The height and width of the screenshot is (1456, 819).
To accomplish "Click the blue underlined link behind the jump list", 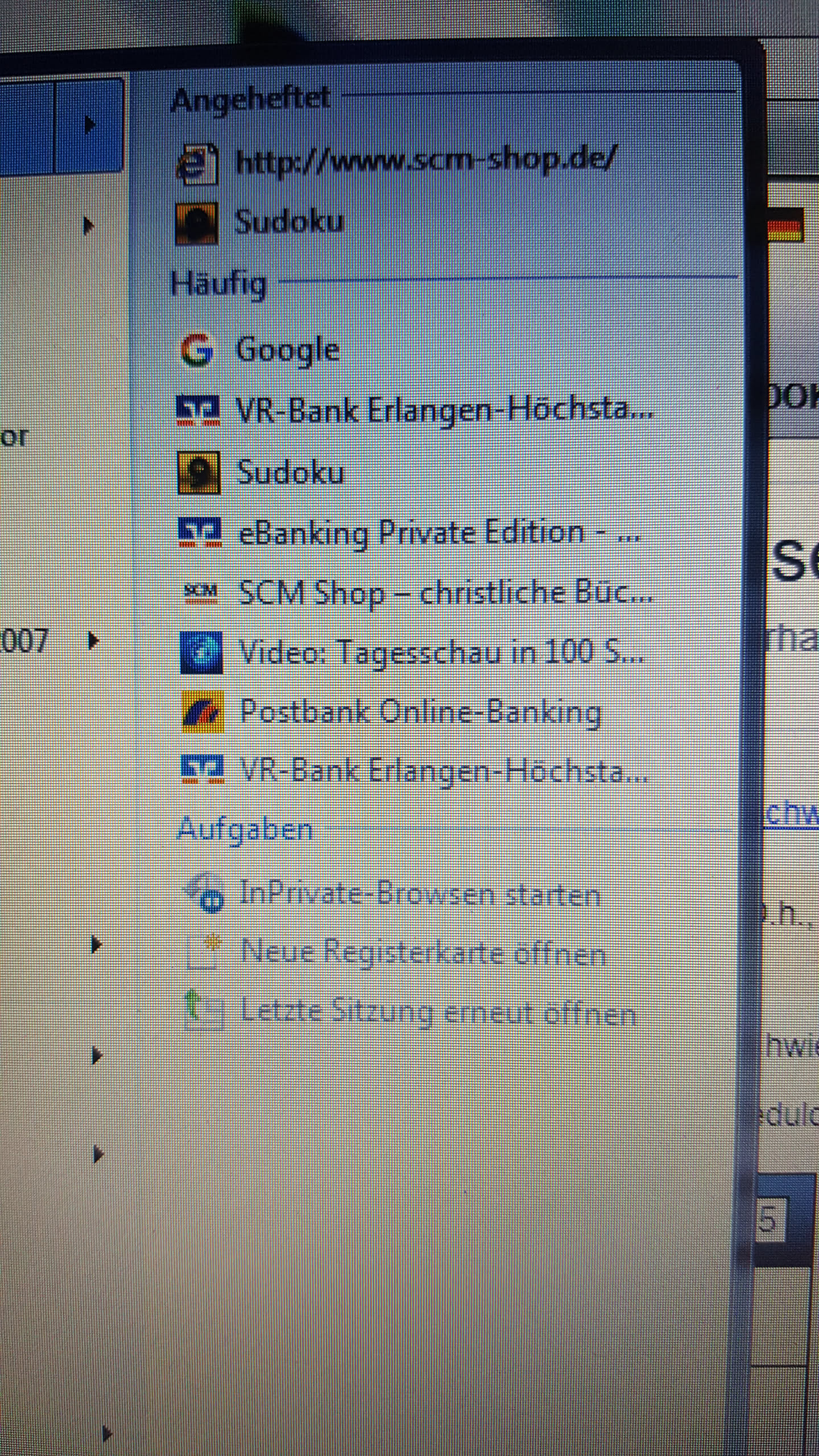I will tap(791, 814).
